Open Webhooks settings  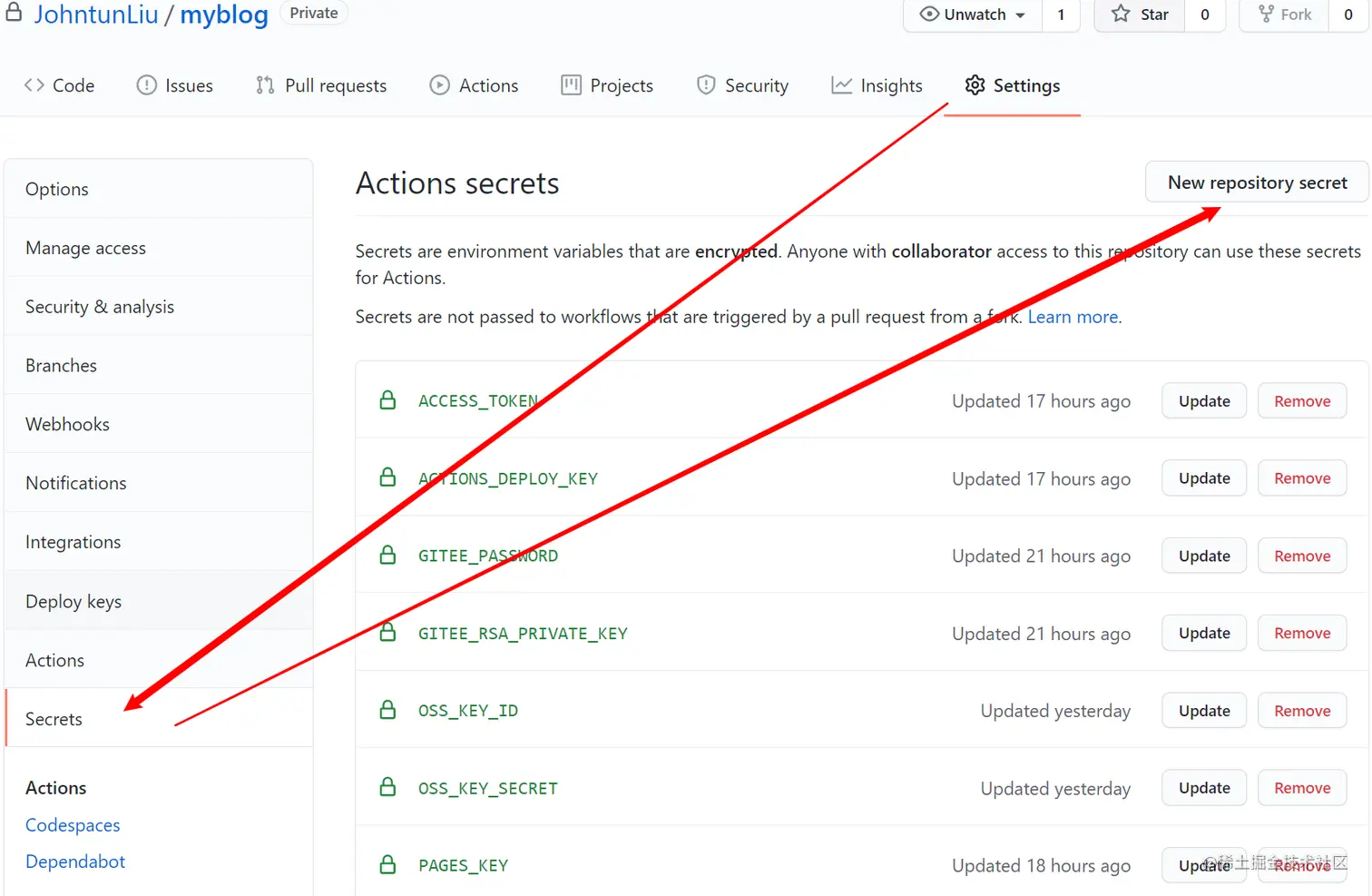point(159,424)
